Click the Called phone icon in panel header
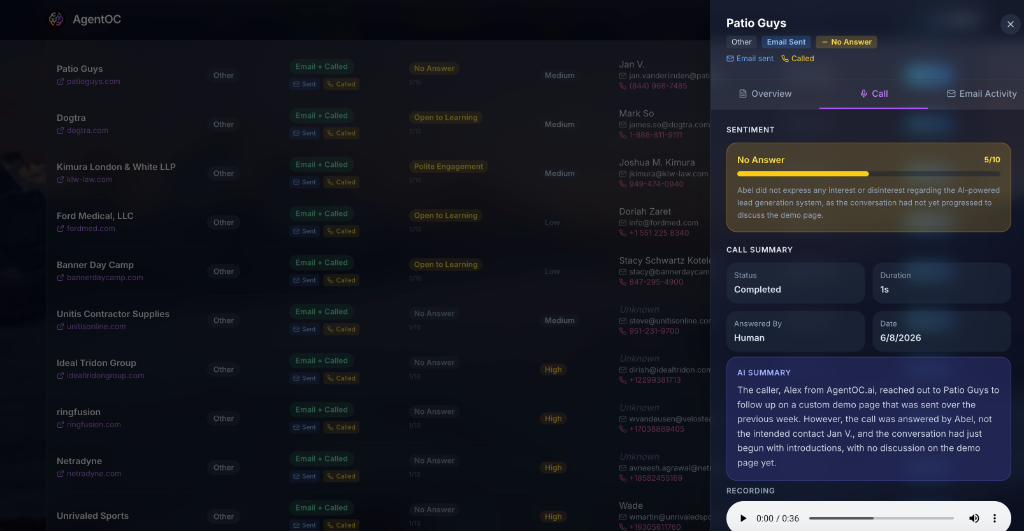Screen dimensions: 1024x531 click(785, 59)
